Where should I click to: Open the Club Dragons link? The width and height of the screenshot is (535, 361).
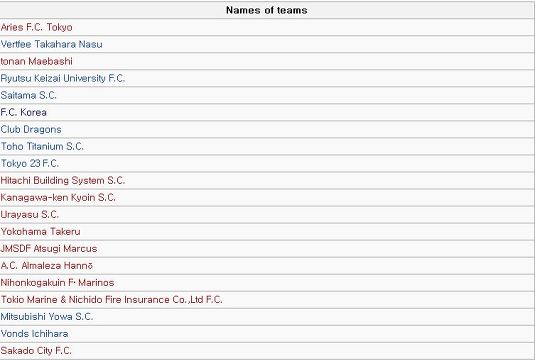click(31, 129)
